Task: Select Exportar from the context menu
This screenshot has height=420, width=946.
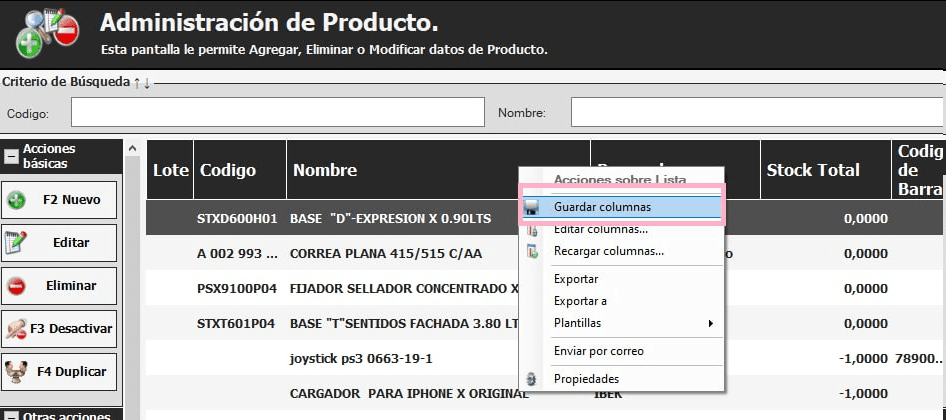Action: coord(576,279)
